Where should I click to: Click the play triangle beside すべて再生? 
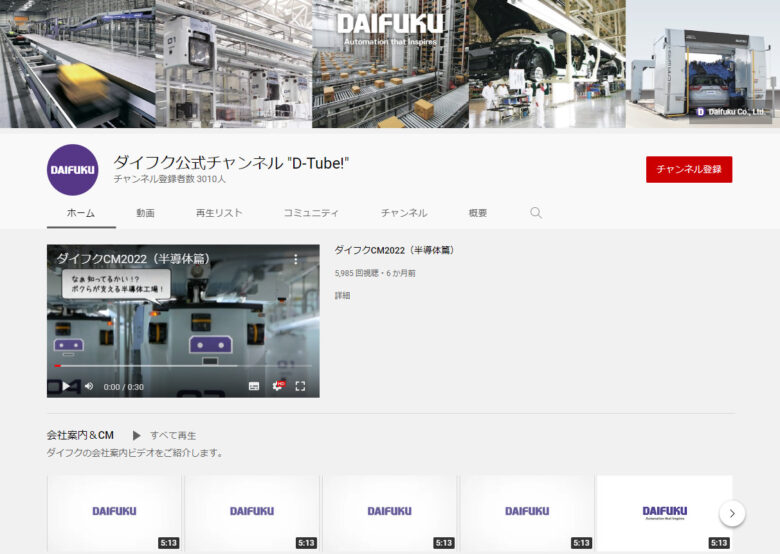tap(136, 436)
